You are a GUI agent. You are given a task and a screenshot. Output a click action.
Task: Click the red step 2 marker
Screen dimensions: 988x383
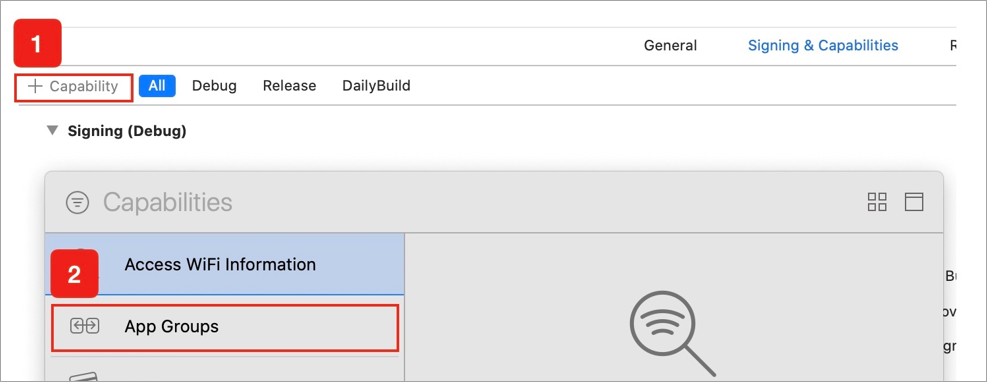[74, 274]
